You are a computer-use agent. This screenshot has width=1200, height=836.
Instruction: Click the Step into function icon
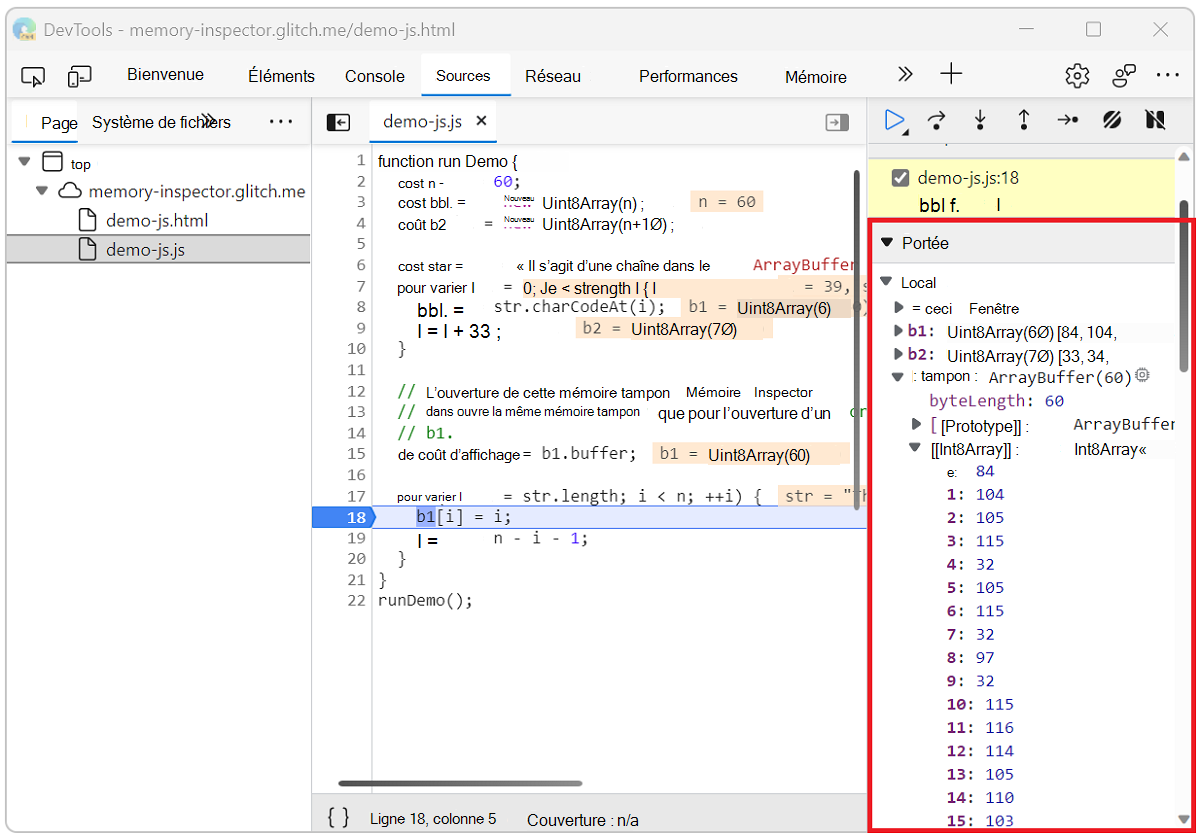(x=980, y=120)
